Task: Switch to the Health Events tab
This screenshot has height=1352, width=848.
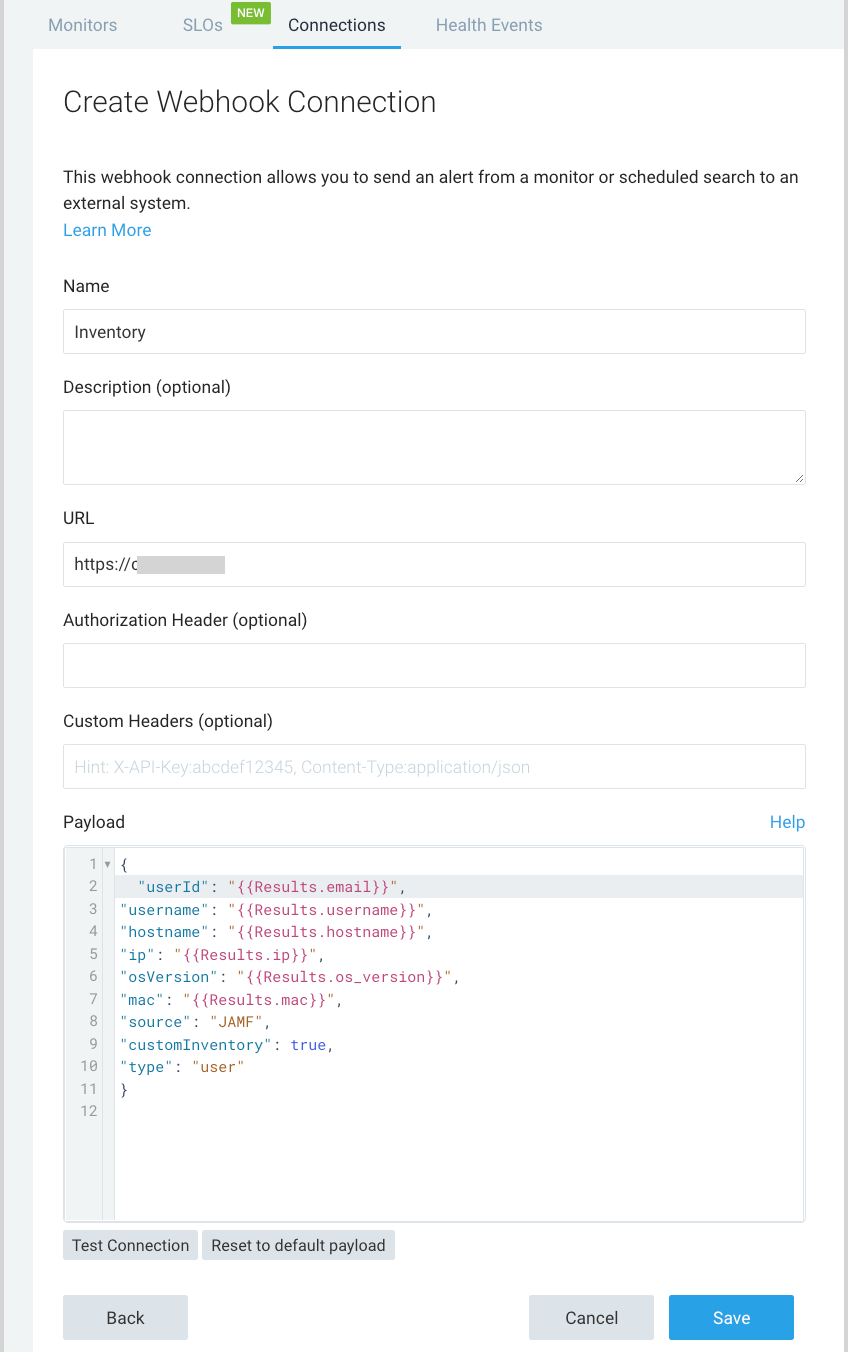Action: click(x=488, y=25)
